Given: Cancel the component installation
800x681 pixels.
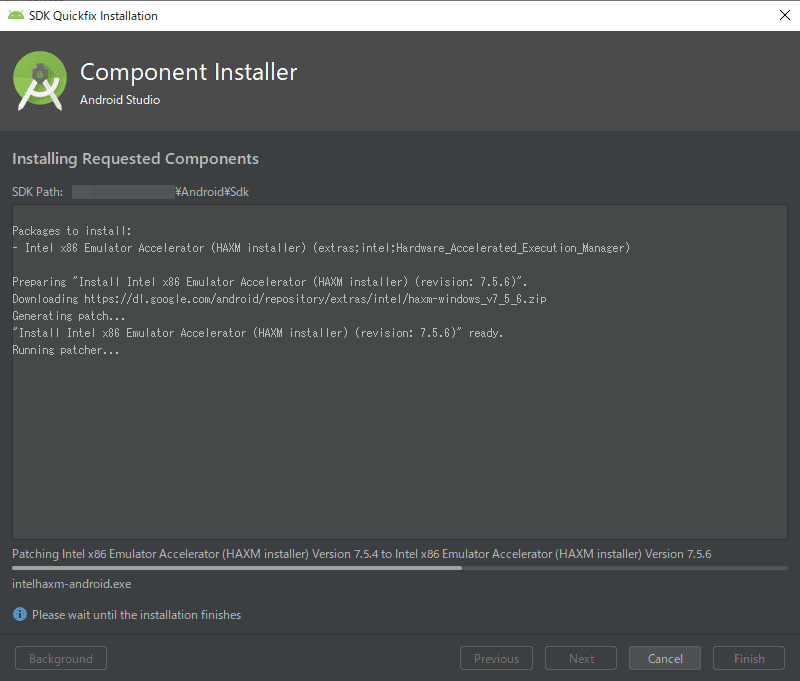Looking at the screenshot, I should coord(665,658).
